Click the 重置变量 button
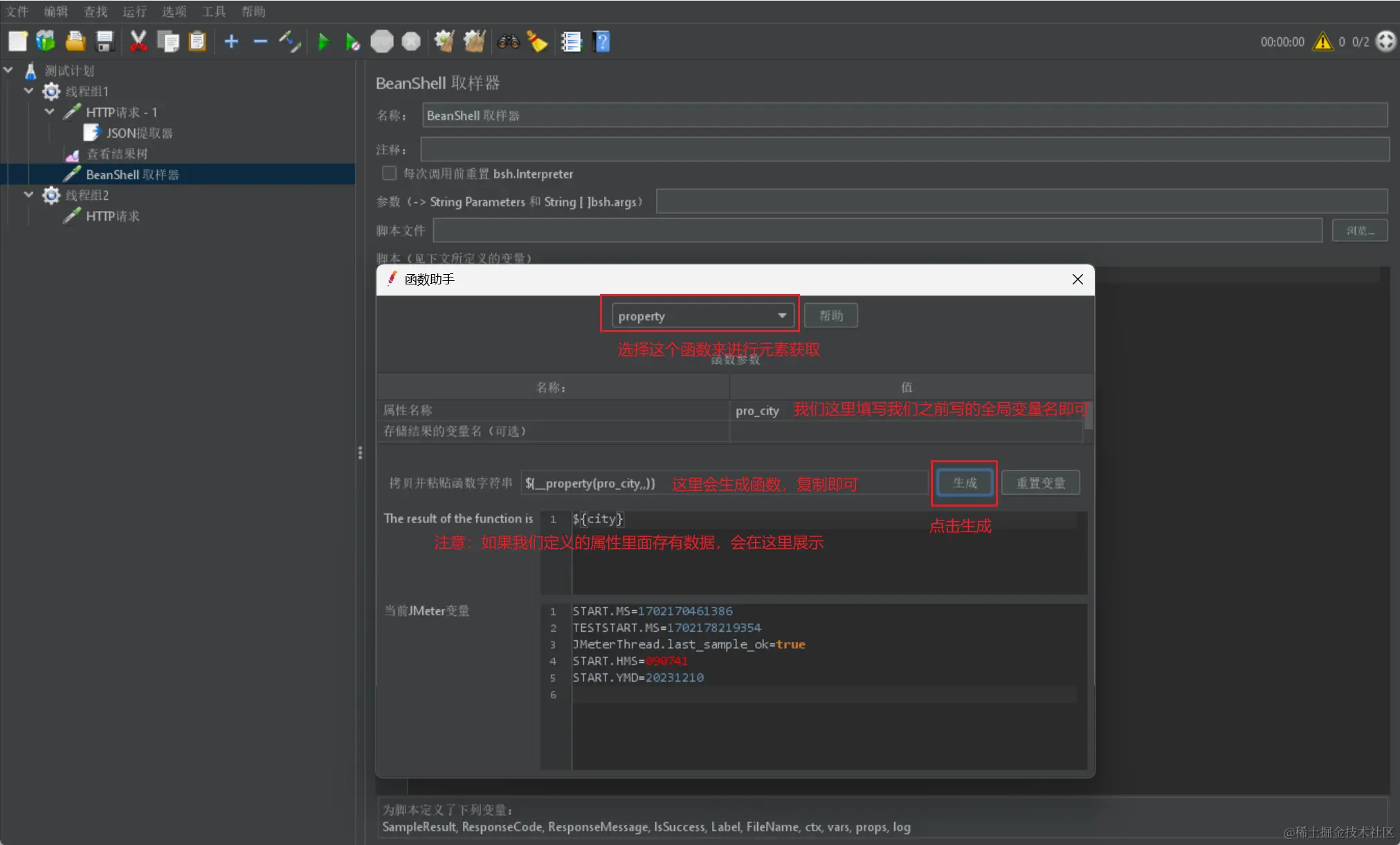This screenshot has height=845, width=1400. click(1040, 483)
